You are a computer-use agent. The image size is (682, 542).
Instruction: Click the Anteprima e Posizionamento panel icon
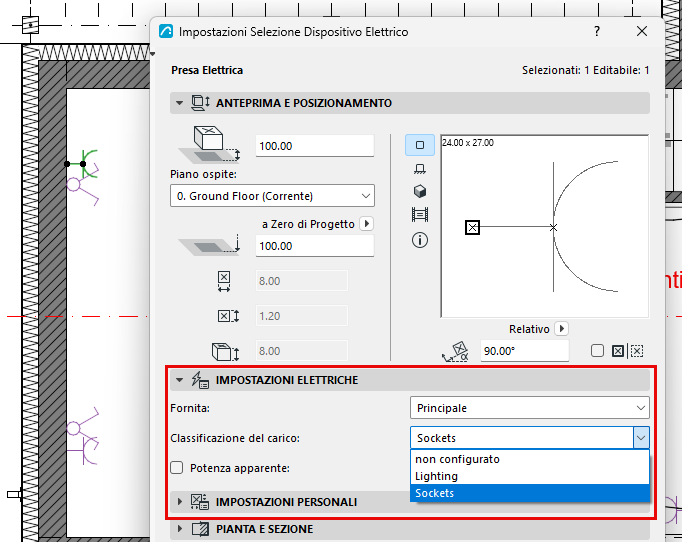pos(201,103)
